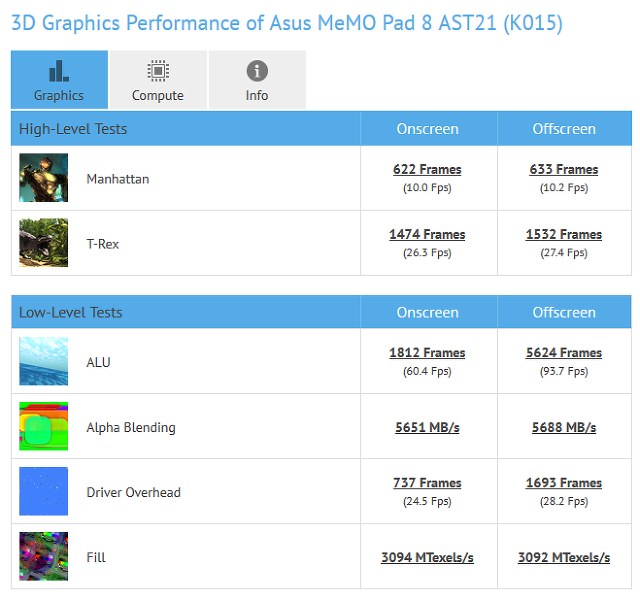Switch to the Compute tab label

point(158,96)
